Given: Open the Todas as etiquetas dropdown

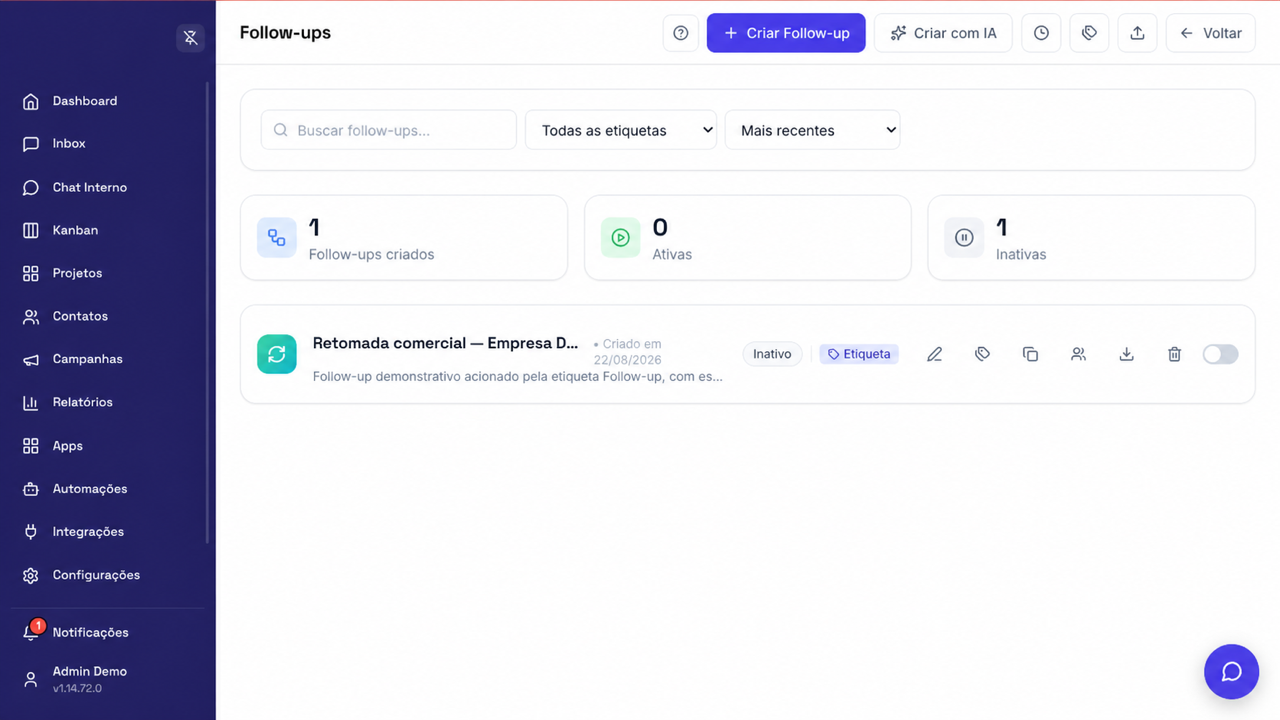Looking at the screenshot, I should [x=621, y=130].
